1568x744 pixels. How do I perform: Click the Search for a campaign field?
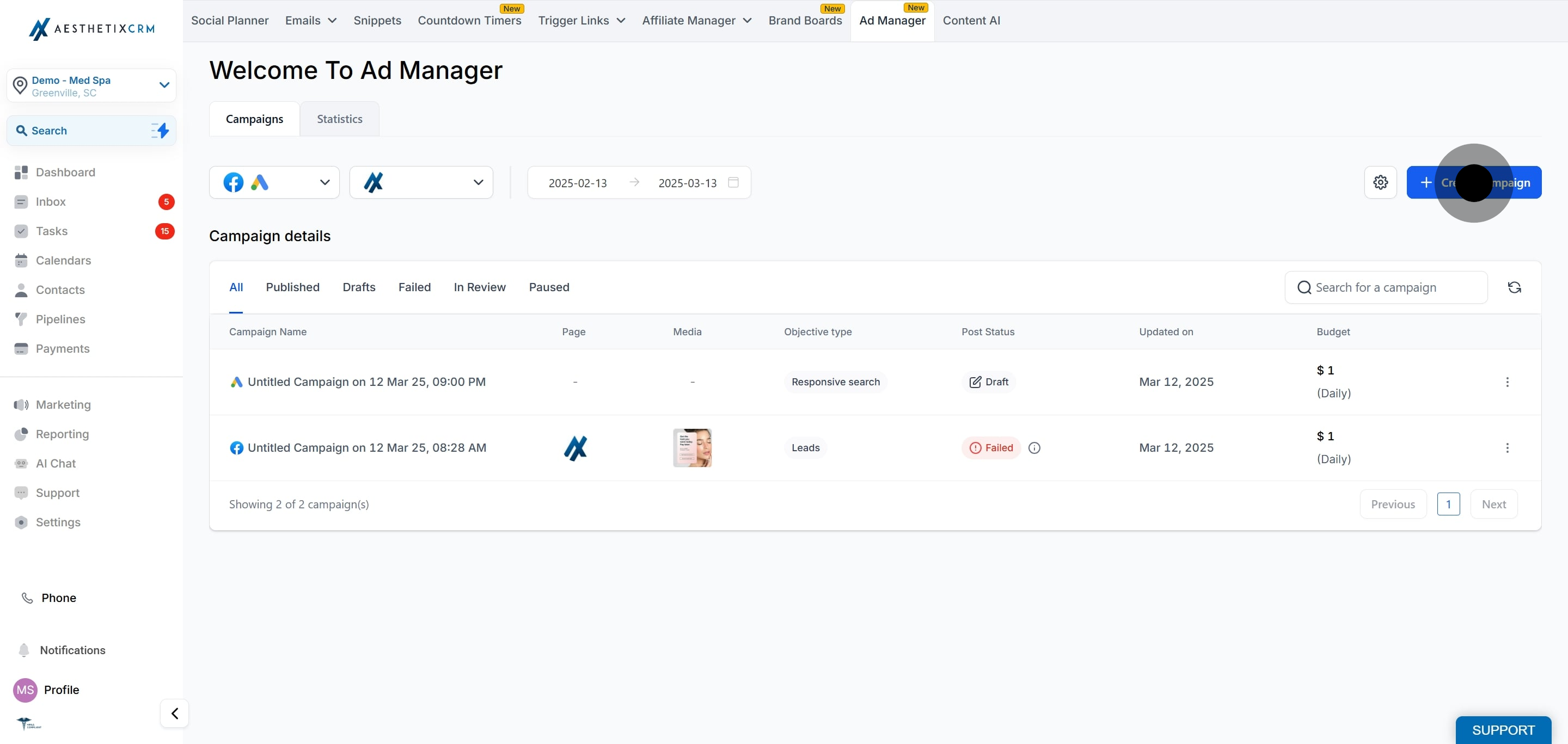1386,287
